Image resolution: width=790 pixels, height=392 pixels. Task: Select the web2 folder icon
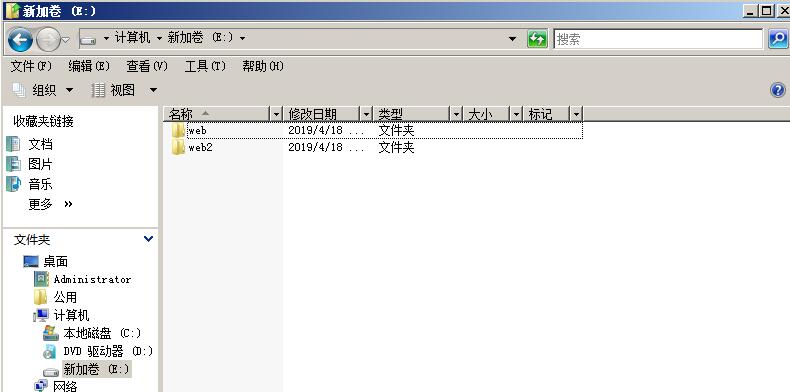pos(178,147)
